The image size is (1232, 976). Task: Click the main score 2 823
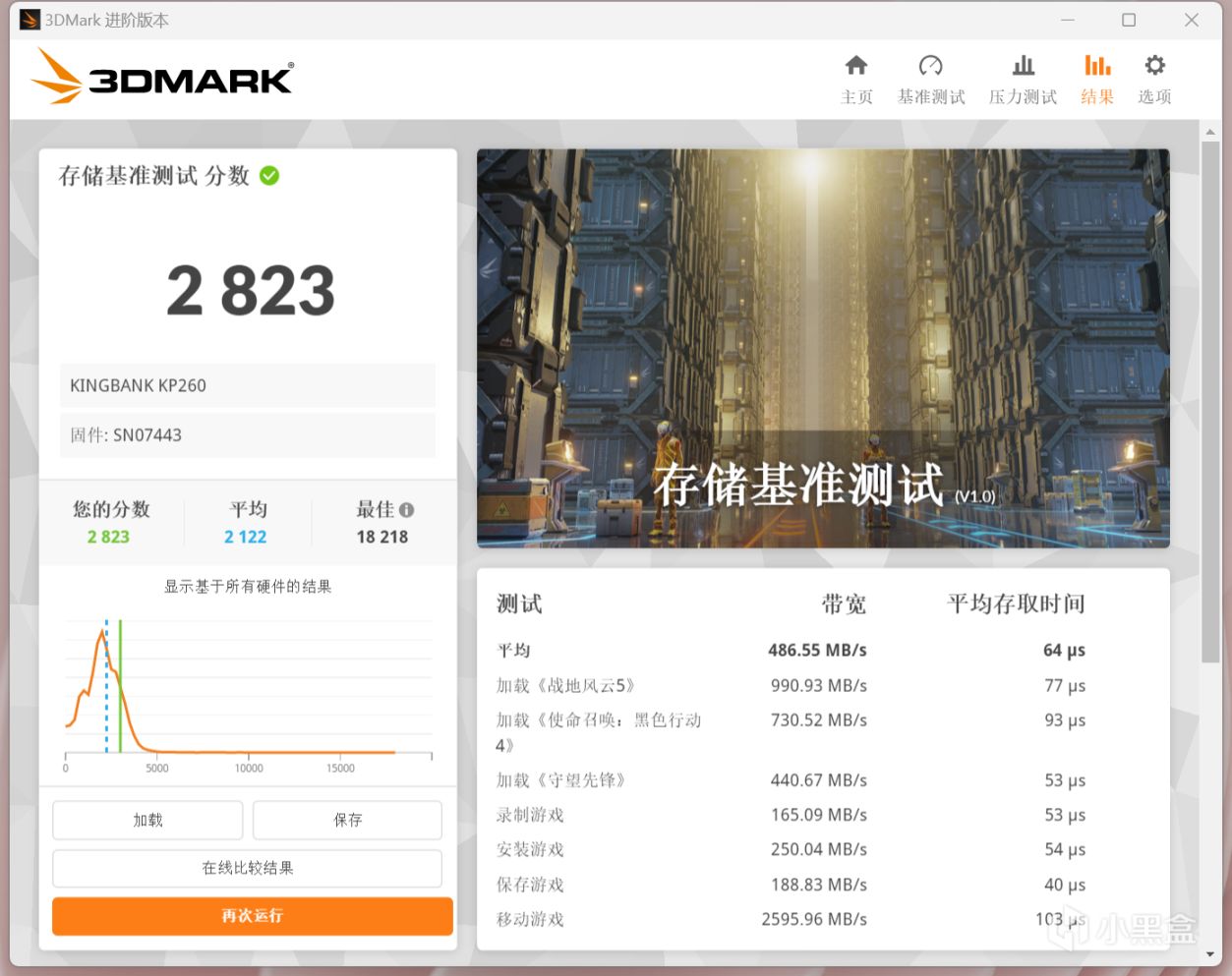[x=251, y=291]
